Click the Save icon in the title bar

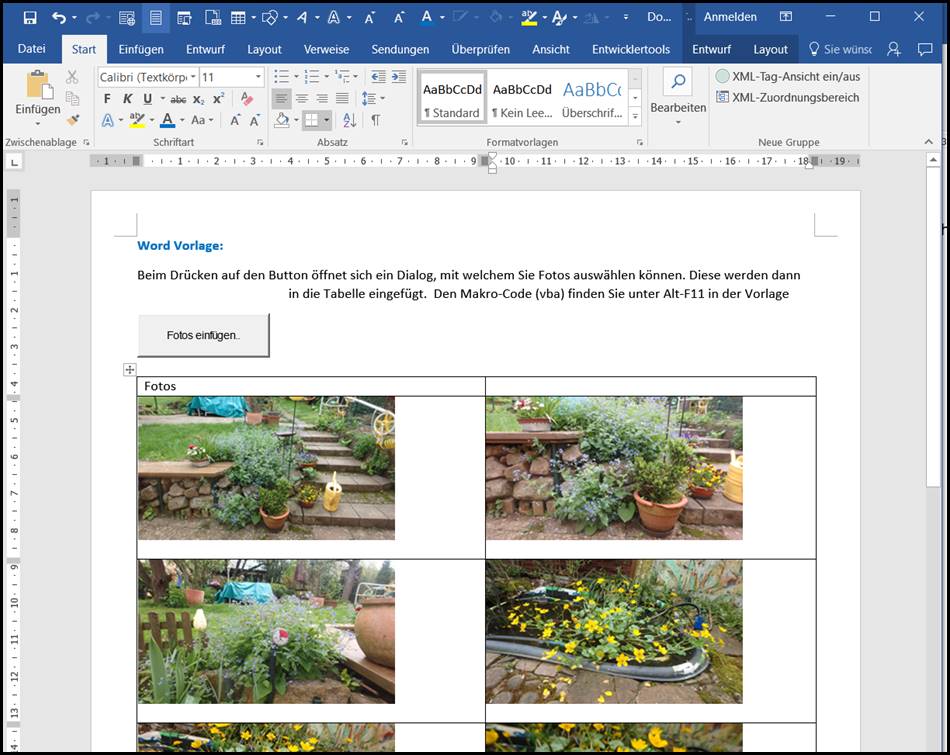pos(29,17)
